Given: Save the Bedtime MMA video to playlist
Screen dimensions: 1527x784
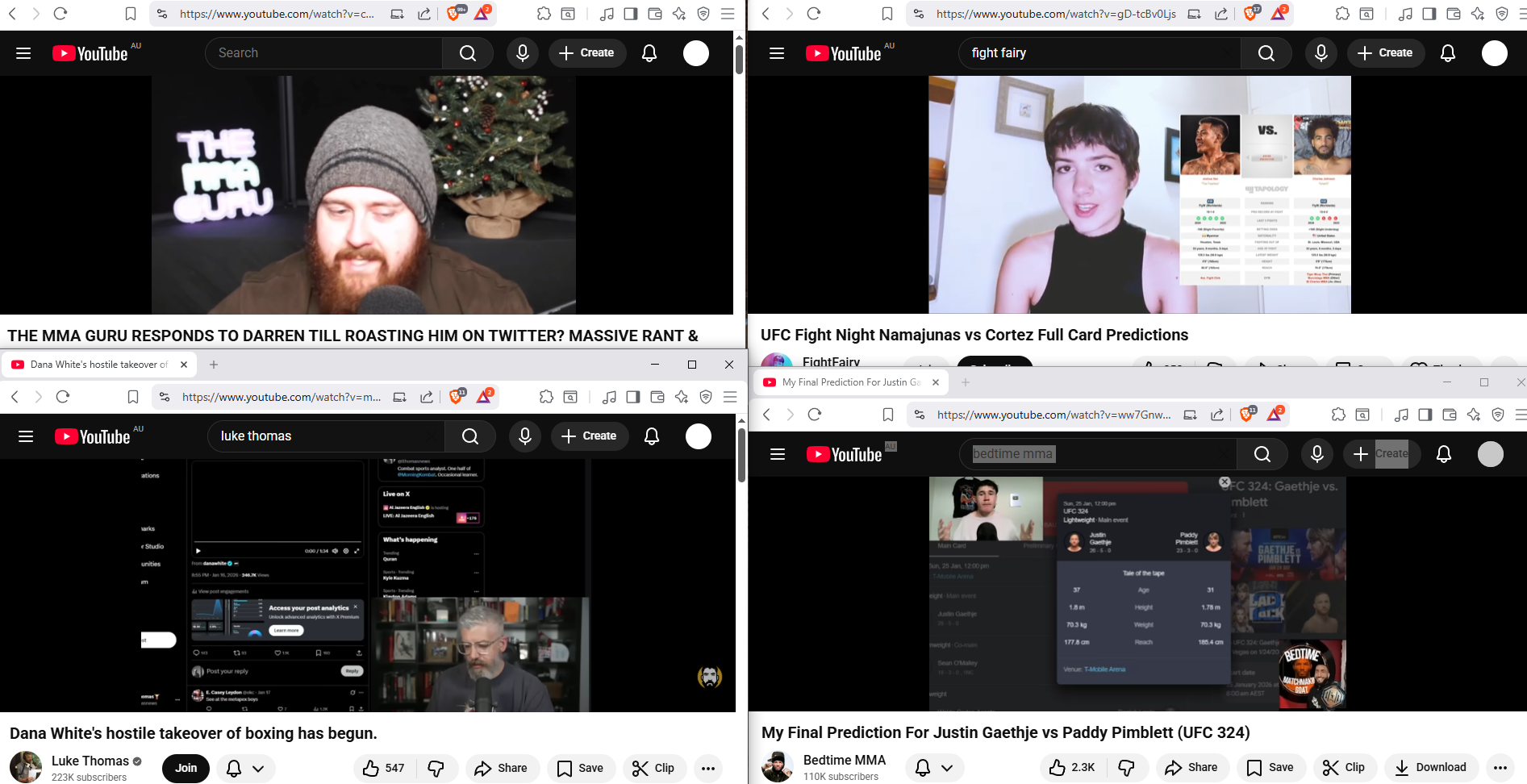Looking at the screenshot, I should point(1270,767).
